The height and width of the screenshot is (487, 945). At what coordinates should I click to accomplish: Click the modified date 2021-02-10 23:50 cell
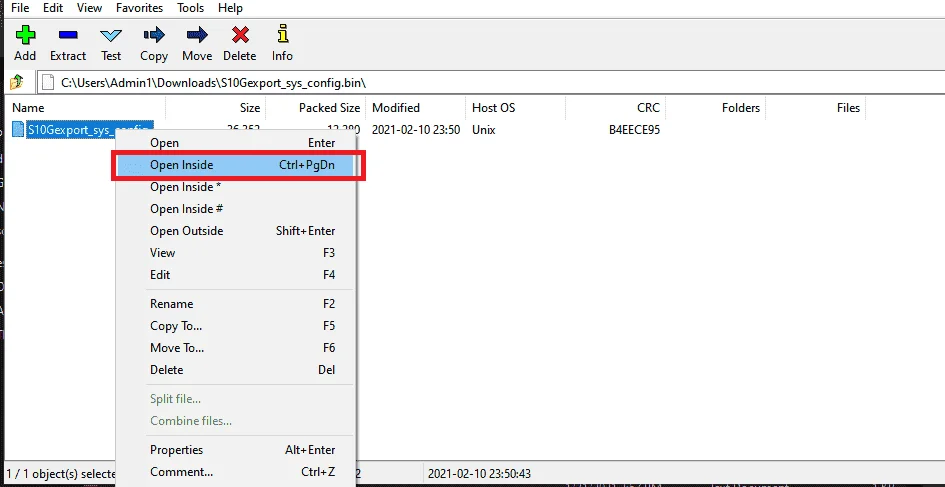(x=416, y=130)
